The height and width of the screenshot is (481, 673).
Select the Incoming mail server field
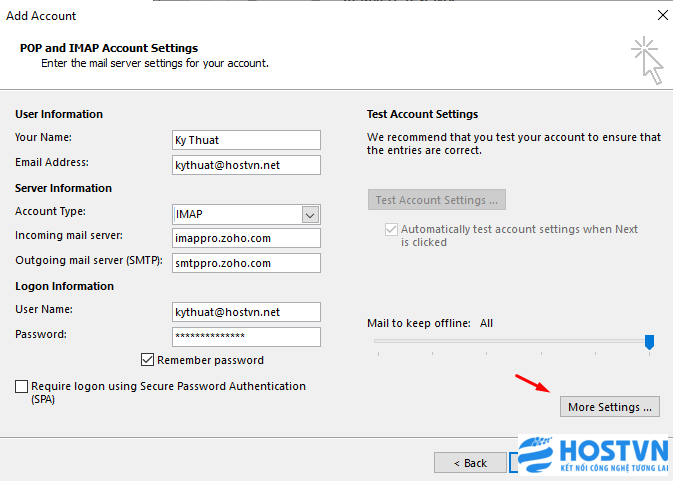(x=246, y=238)
